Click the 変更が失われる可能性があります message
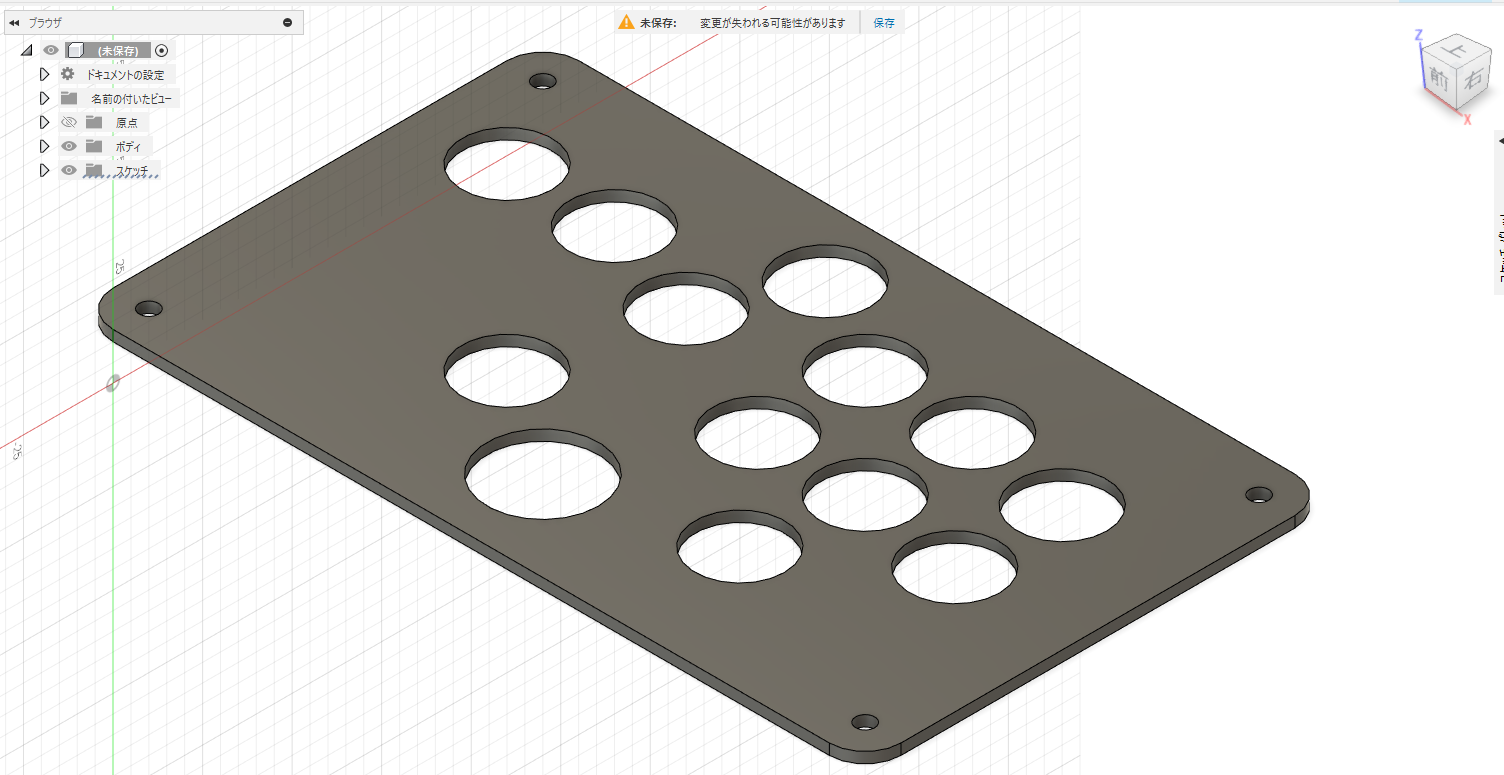The width and height of the screenshot is (1504, 775). pyautogui.click(x=772, y=22)
